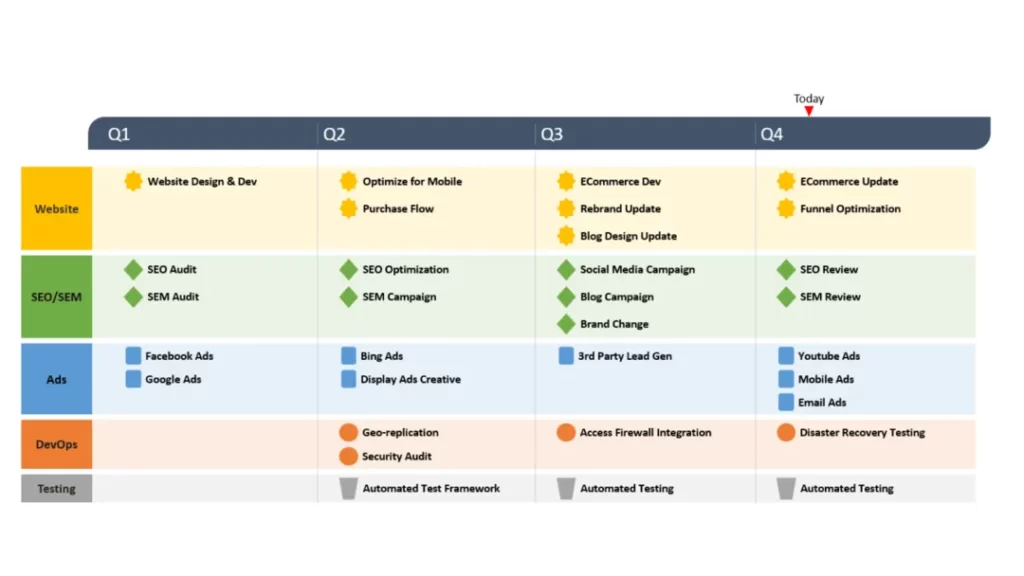Viewport: 1024px width, 576px height.
Task: Click the Website Design & Dev sun icon
Action: (x=133, y=181)
